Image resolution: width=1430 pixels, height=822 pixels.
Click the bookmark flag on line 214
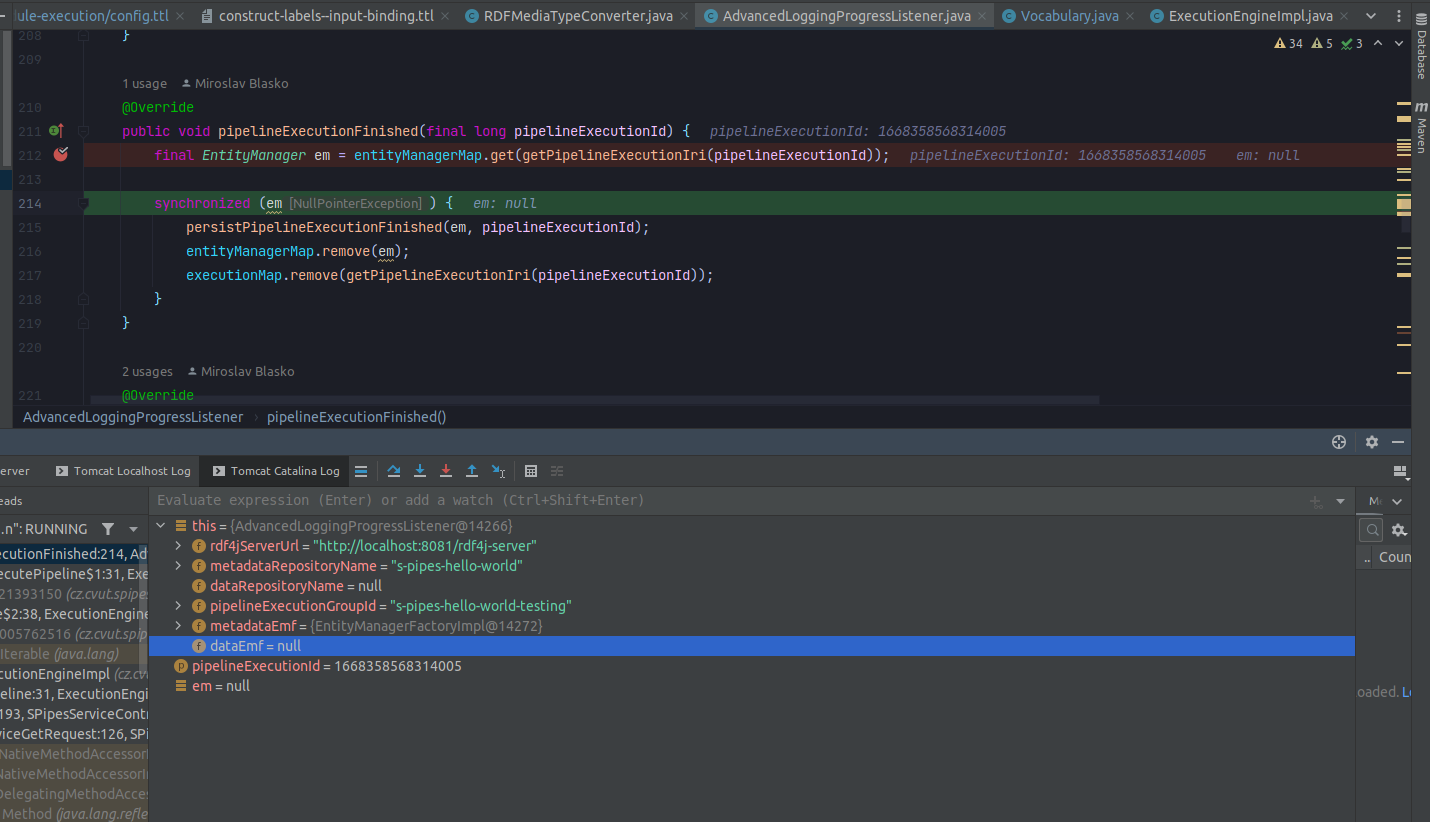(83, 203)
